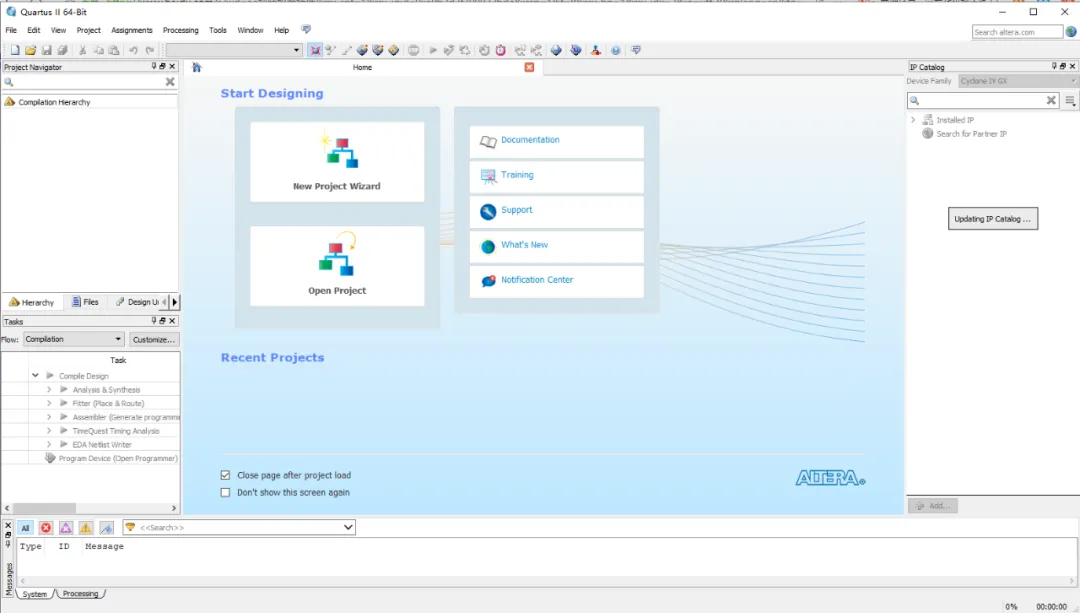Click the Save disk toolbar icon
Viewport: 1080px width, 613px height.
46,50
